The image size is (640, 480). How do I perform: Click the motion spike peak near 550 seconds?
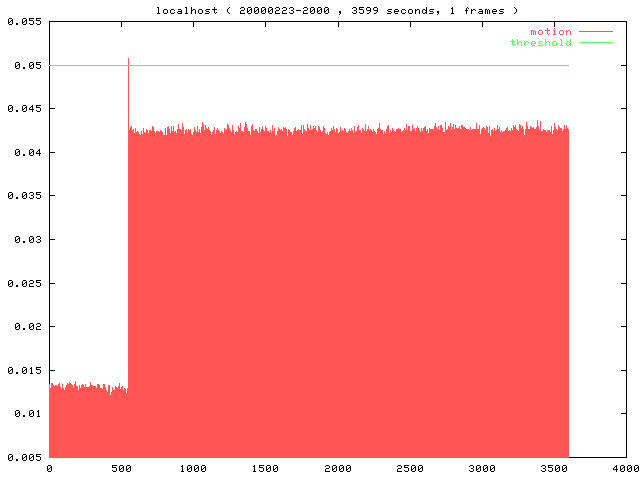(128, 60)
